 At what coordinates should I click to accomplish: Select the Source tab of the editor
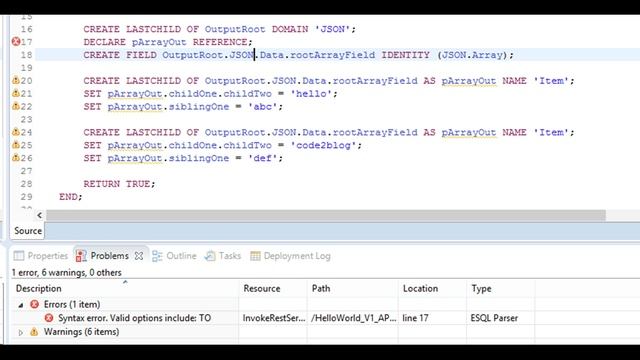click(28, 231)
